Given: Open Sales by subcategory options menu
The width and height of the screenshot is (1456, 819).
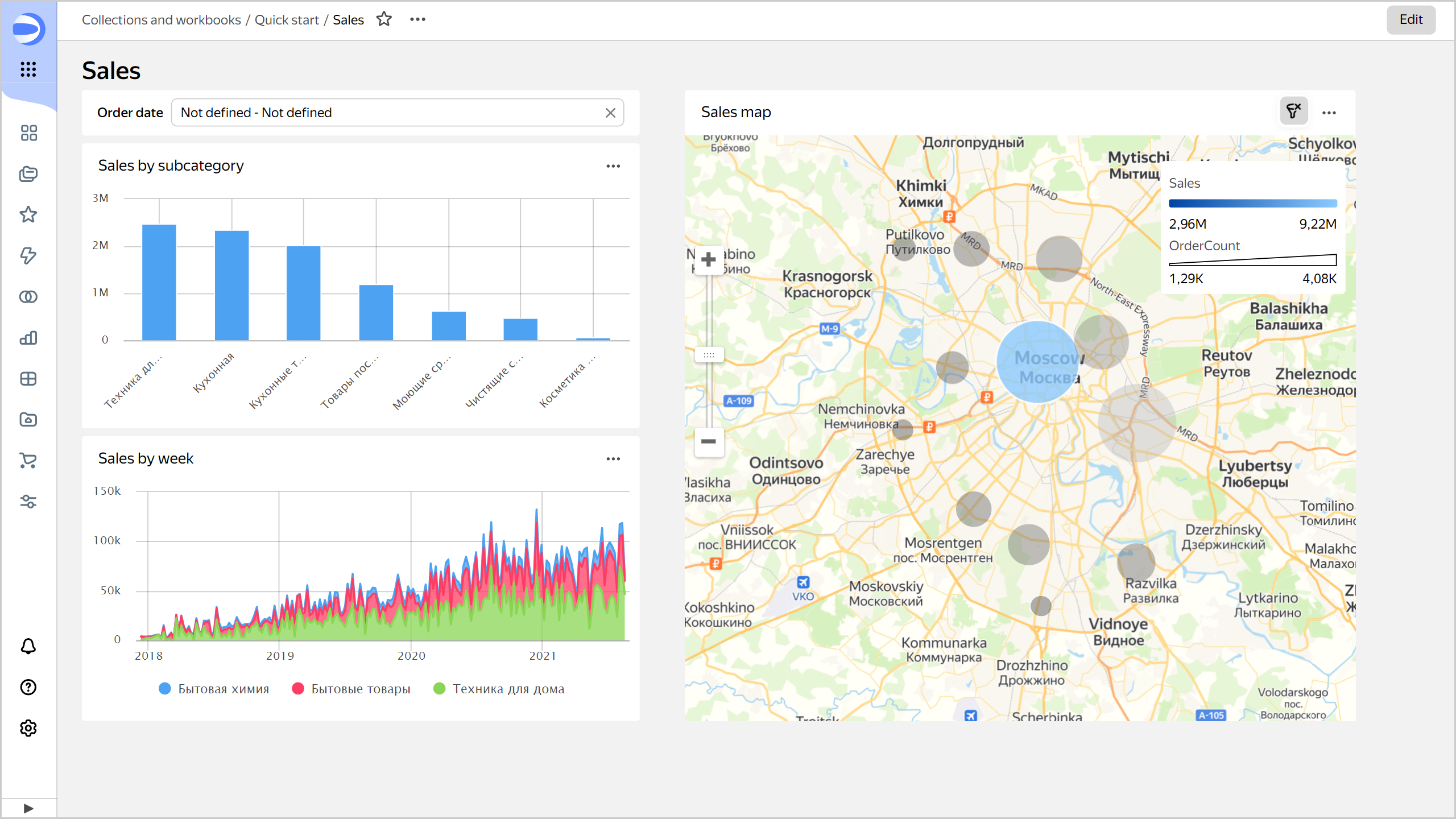Looking at the screenshot, I should click(x=613, y=166).
